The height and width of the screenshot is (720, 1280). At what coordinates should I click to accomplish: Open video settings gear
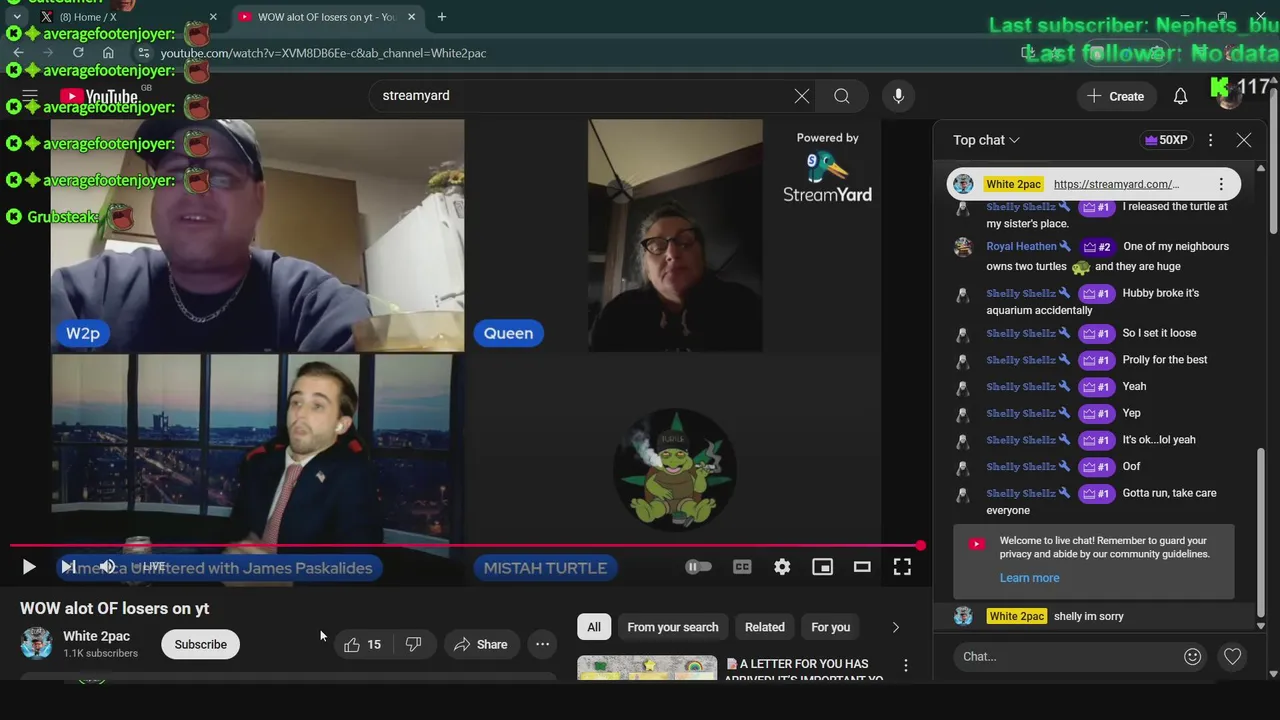(x=782, y=567)
